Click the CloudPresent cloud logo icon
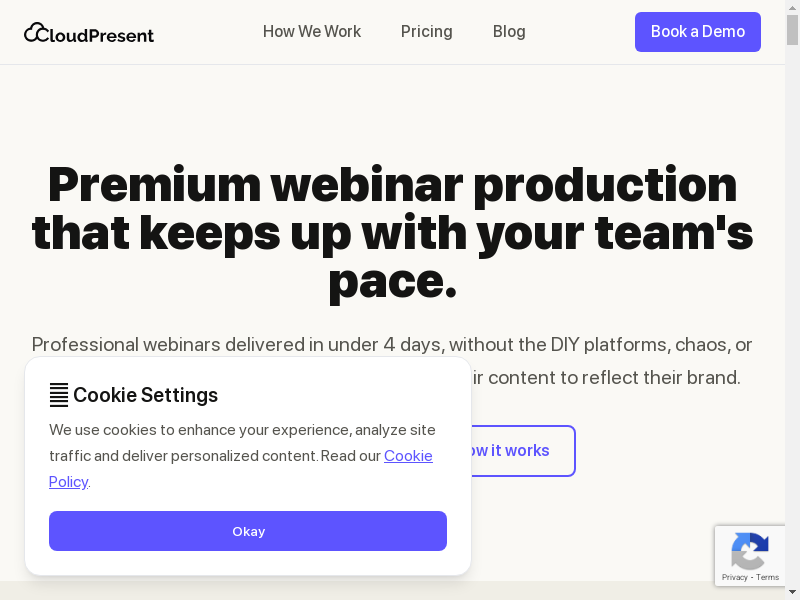Screen dimensions: 800x600 tap(36, 32)
